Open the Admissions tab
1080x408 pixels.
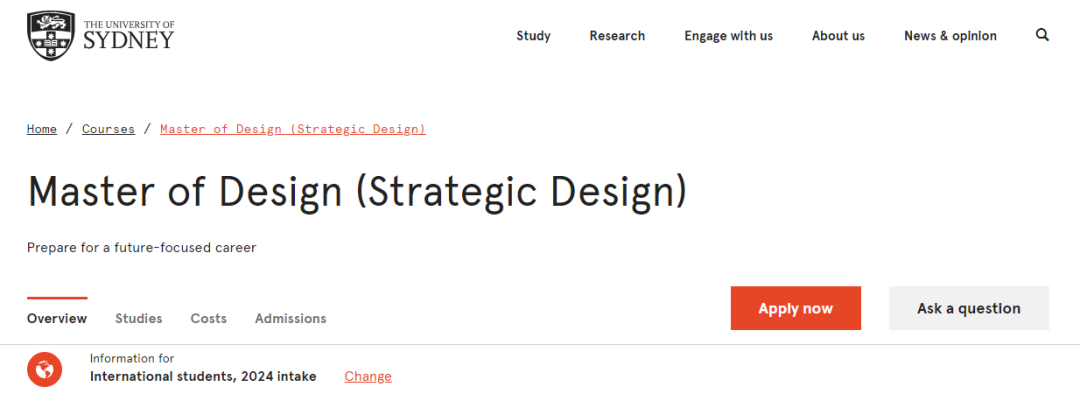pos(291,318)
